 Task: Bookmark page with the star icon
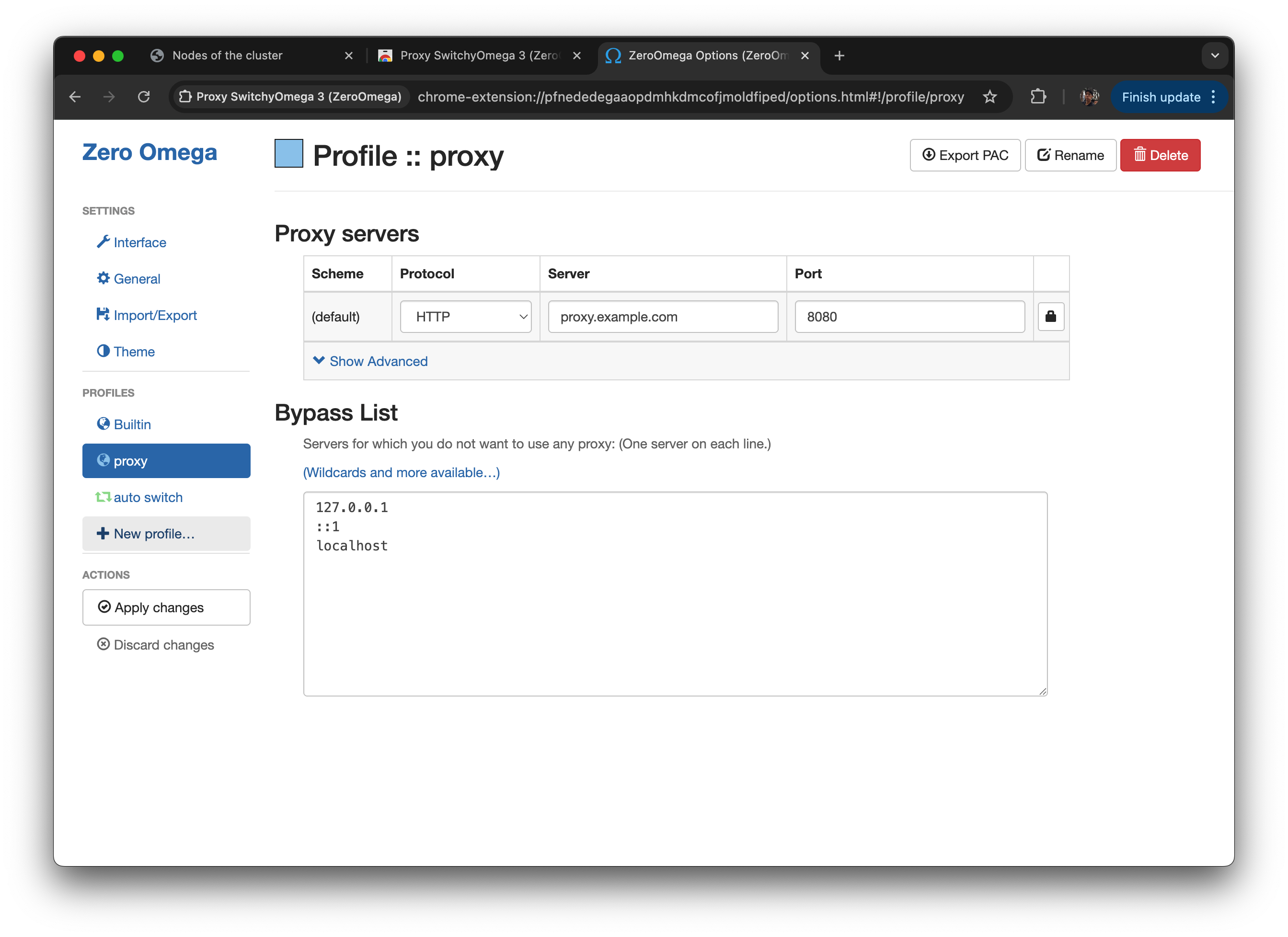click(989, 97)
